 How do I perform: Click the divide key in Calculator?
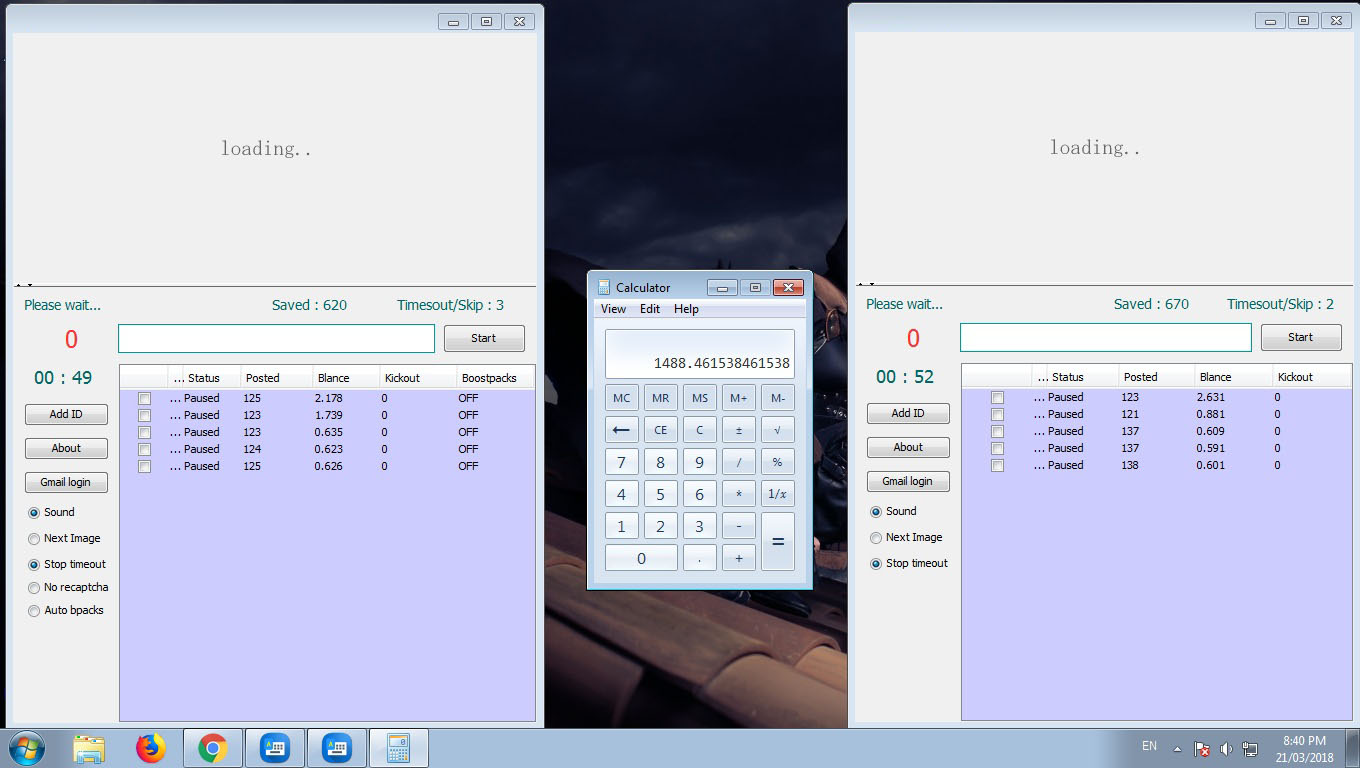(738, 462)
